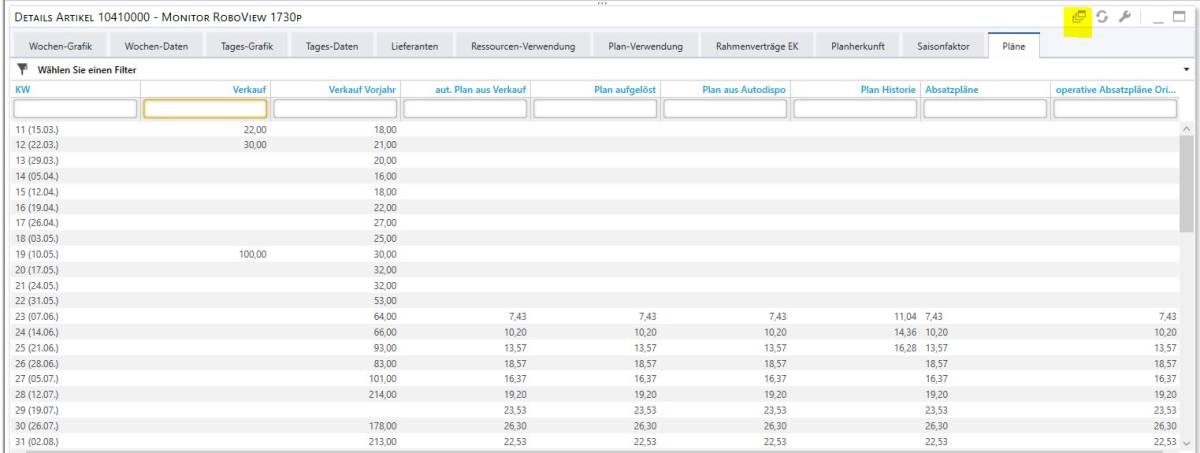Click Plan Historie value '14,36'

pyautogui.click(x=903, y=332)
